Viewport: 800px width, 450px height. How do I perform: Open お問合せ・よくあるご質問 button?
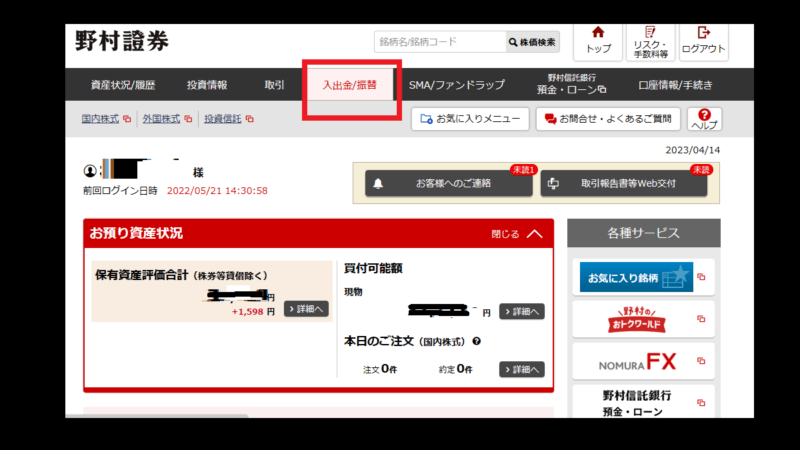click(x=608, y=119)
